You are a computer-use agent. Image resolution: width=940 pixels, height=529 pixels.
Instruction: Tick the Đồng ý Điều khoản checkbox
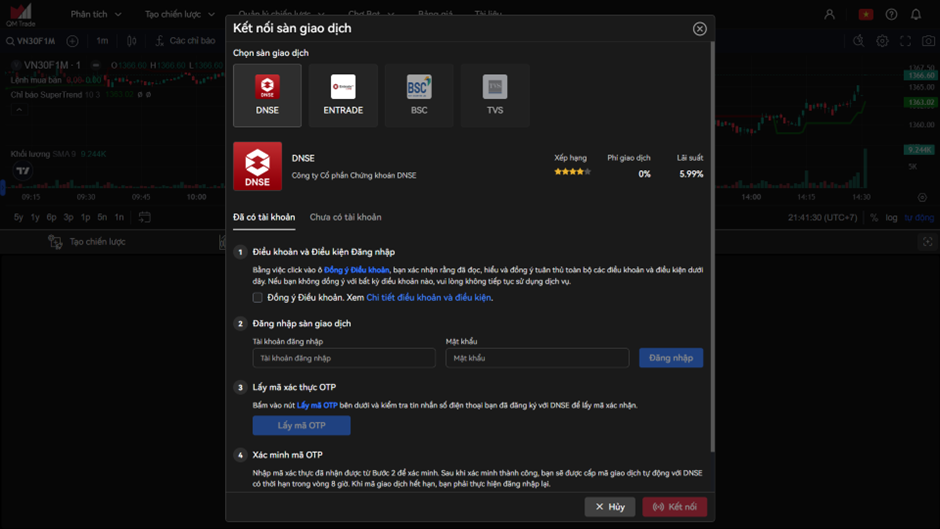click(257, 297)
